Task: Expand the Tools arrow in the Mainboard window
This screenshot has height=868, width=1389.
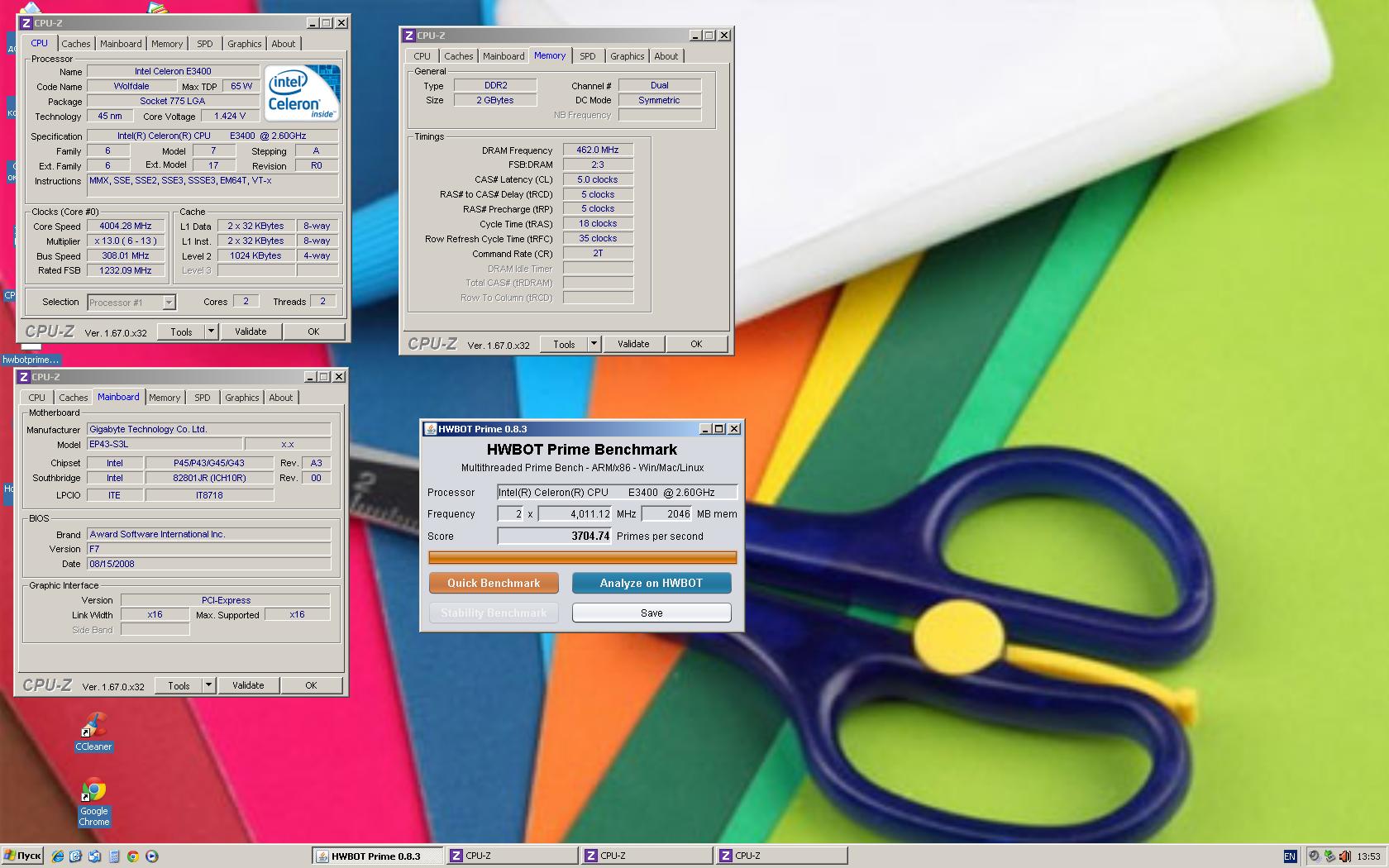Action: (x=208, y=685)
